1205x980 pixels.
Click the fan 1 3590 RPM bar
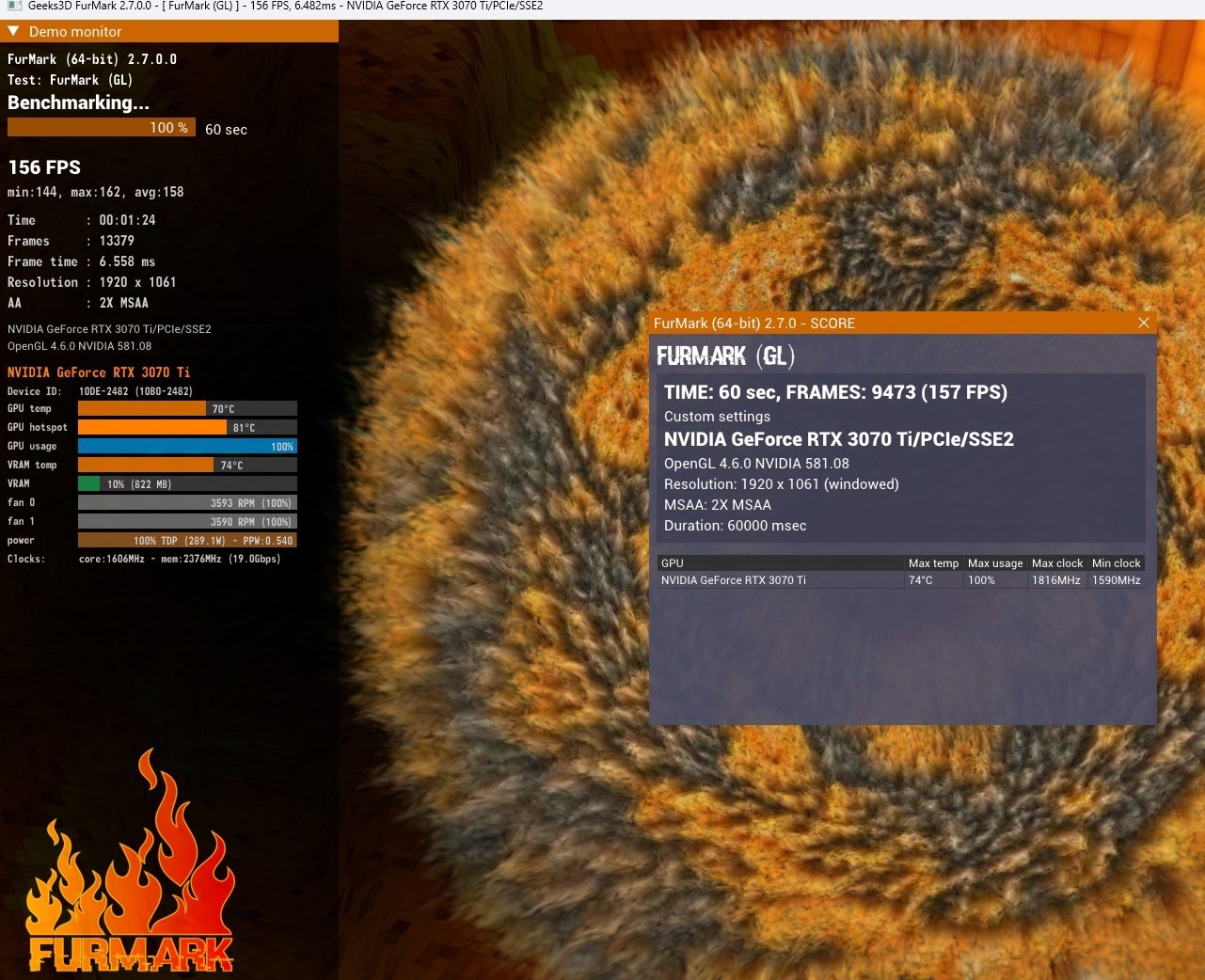tap(187, 521)
